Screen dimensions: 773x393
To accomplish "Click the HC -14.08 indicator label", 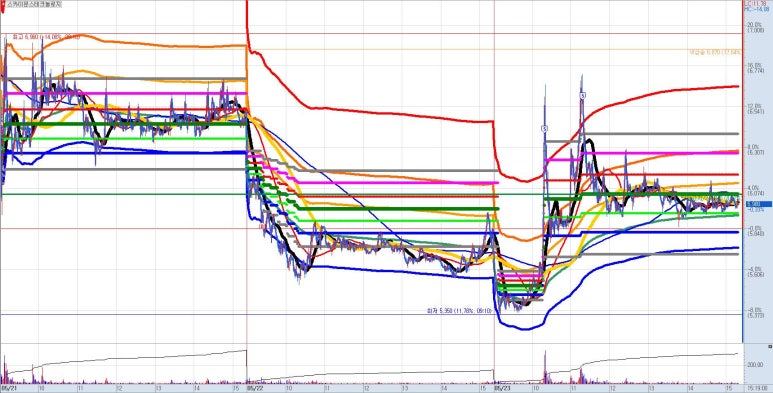I will (756, 8).
